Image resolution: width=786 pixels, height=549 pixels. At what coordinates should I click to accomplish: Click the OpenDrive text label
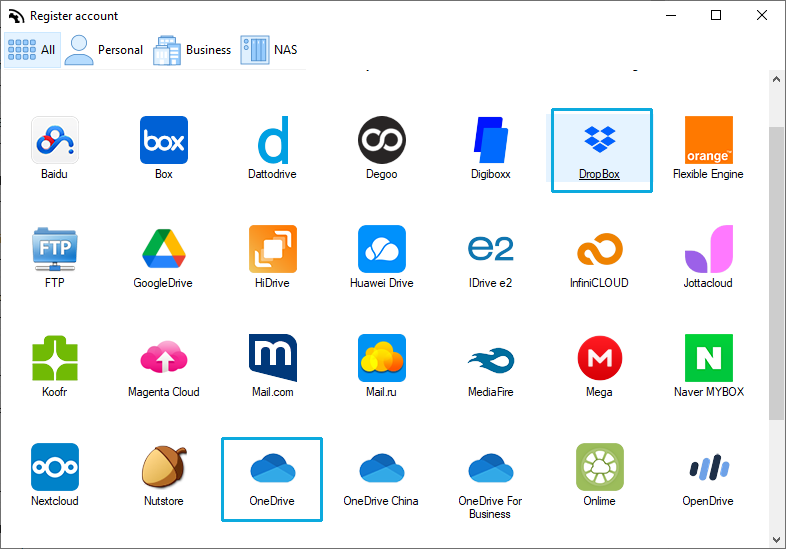(x=708, y=501)
